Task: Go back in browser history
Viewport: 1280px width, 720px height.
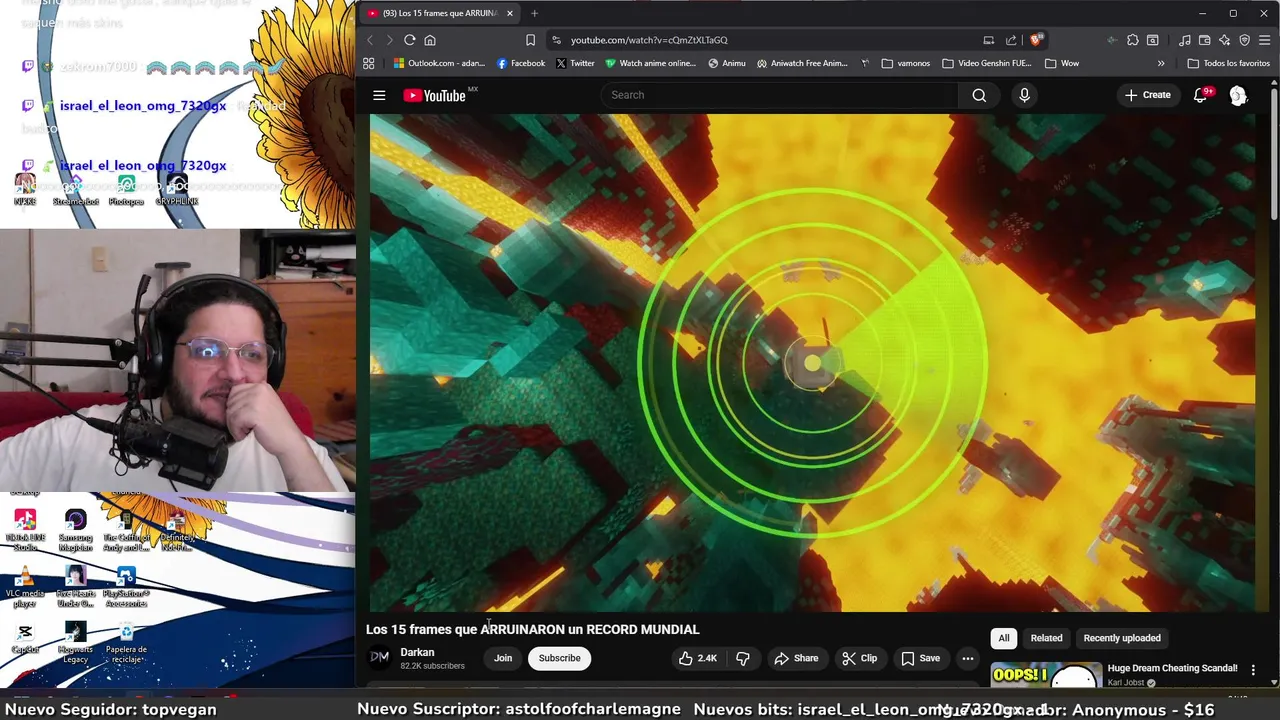Action: 369,40
